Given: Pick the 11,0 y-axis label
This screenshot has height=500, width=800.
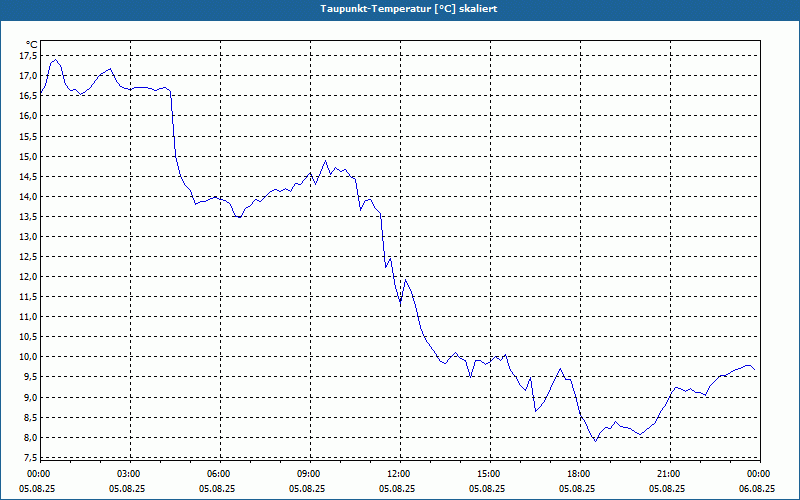Looking at the screenshot, I should pyautogui.click(x=28, y=317).
